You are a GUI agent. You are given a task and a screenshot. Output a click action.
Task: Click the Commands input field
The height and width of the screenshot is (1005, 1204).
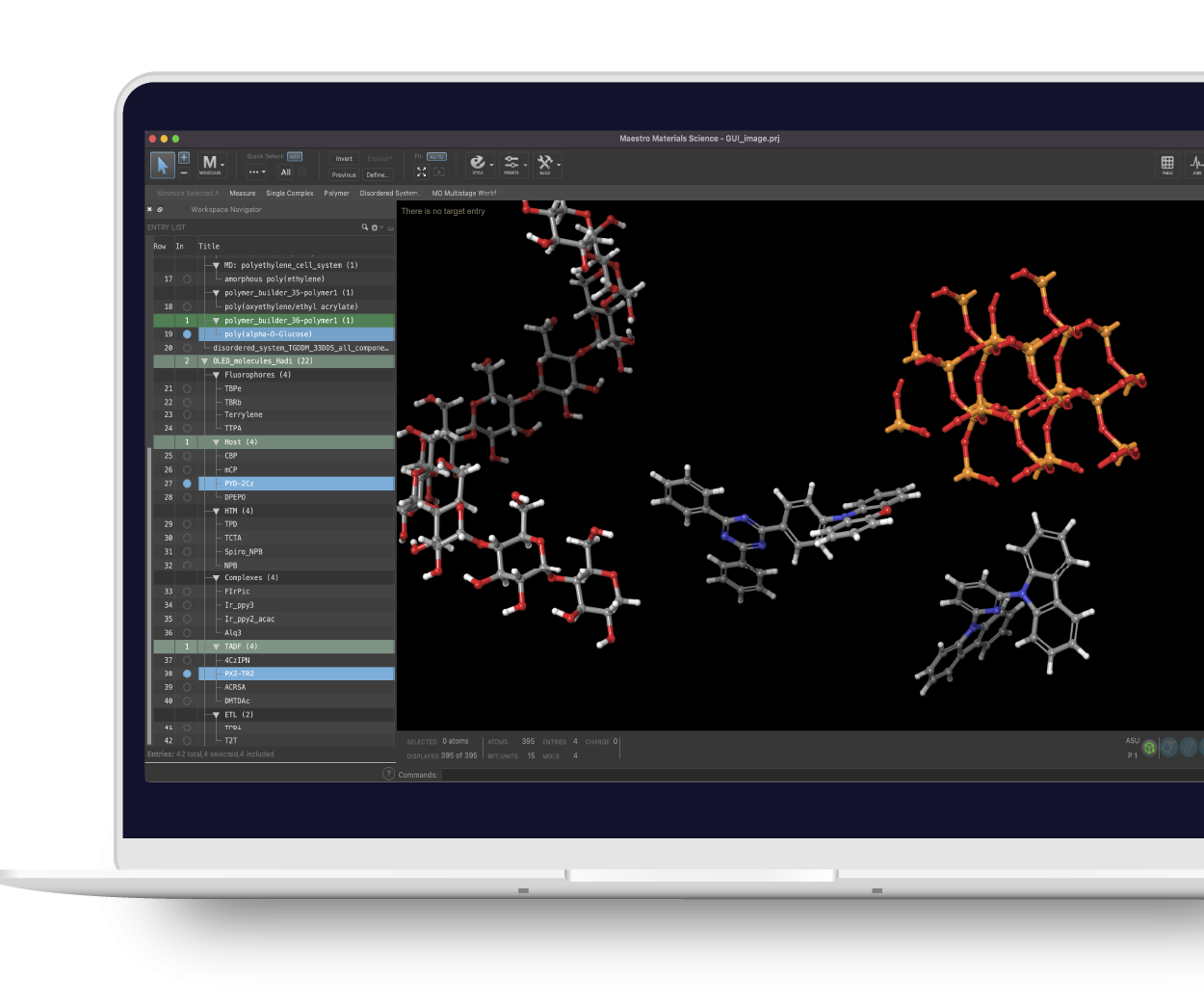click(771, 775)
